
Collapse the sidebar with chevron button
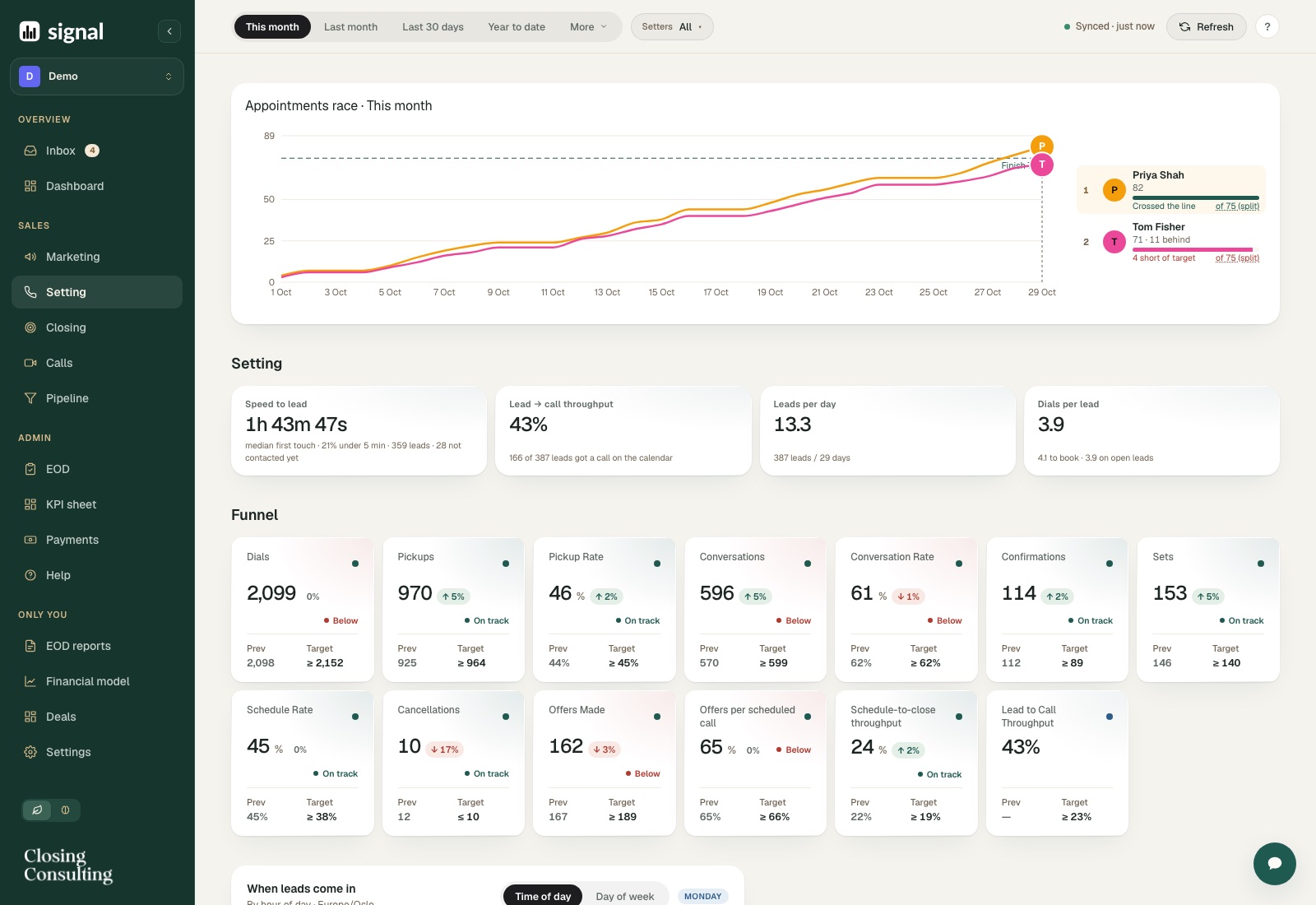coord(169,31)
